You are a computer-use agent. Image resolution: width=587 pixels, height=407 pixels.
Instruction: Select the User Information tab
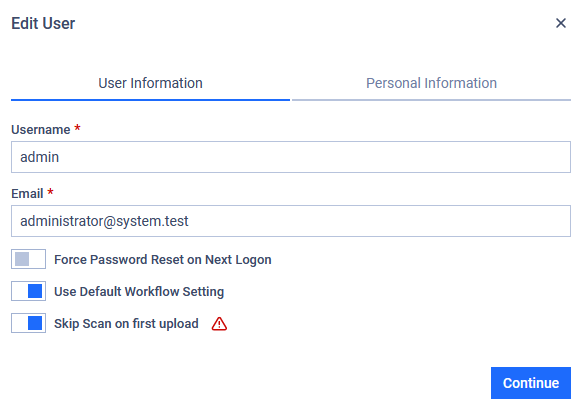pyautogui.click(x=150, y=83)
